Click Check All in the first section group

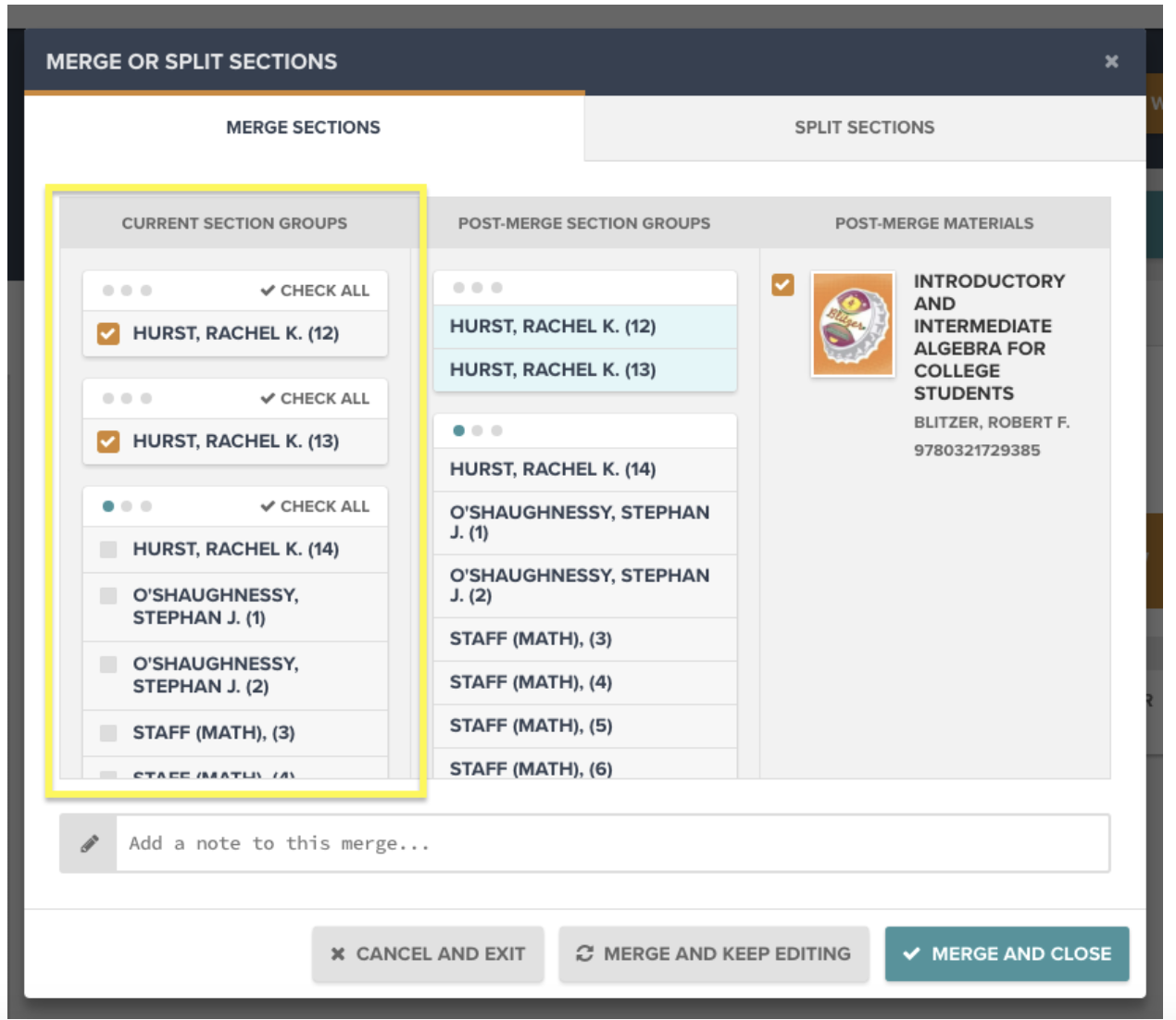315,291
